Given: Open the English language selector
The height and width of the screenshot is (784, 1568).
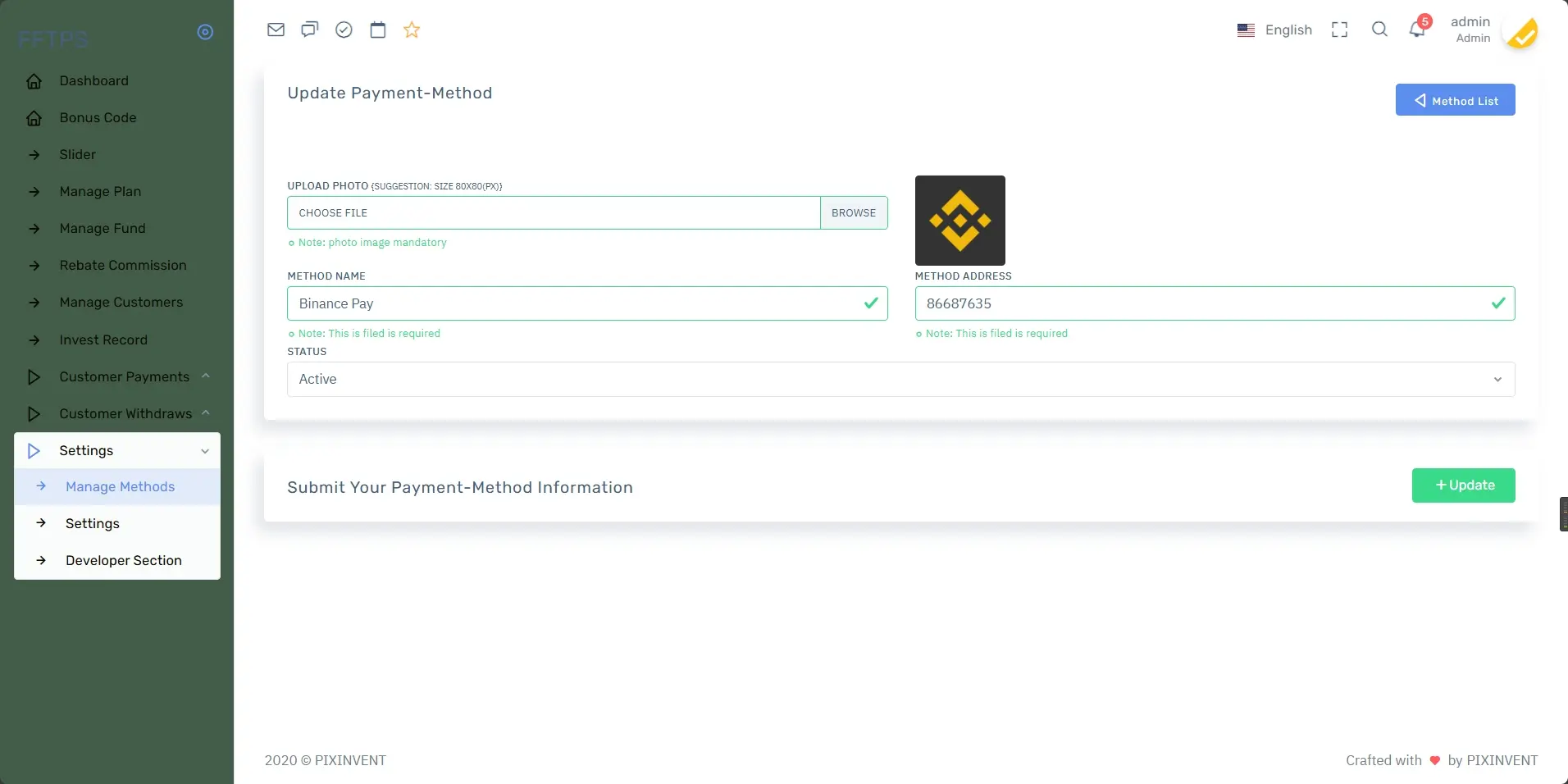Looking at the screenshot, I should 1274,30.
